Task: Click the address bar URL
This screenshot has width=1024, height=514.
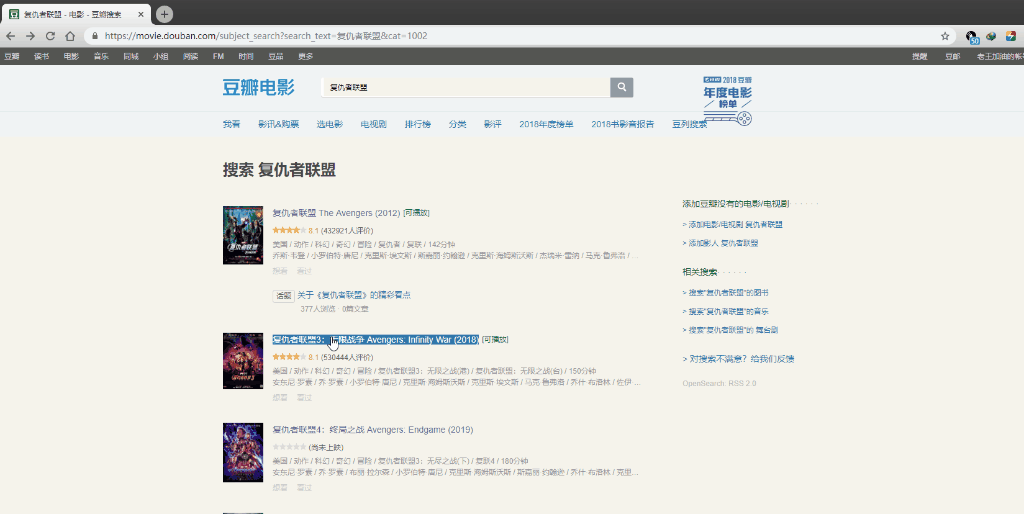Action: pyautogui.click(x=266, y=36)
